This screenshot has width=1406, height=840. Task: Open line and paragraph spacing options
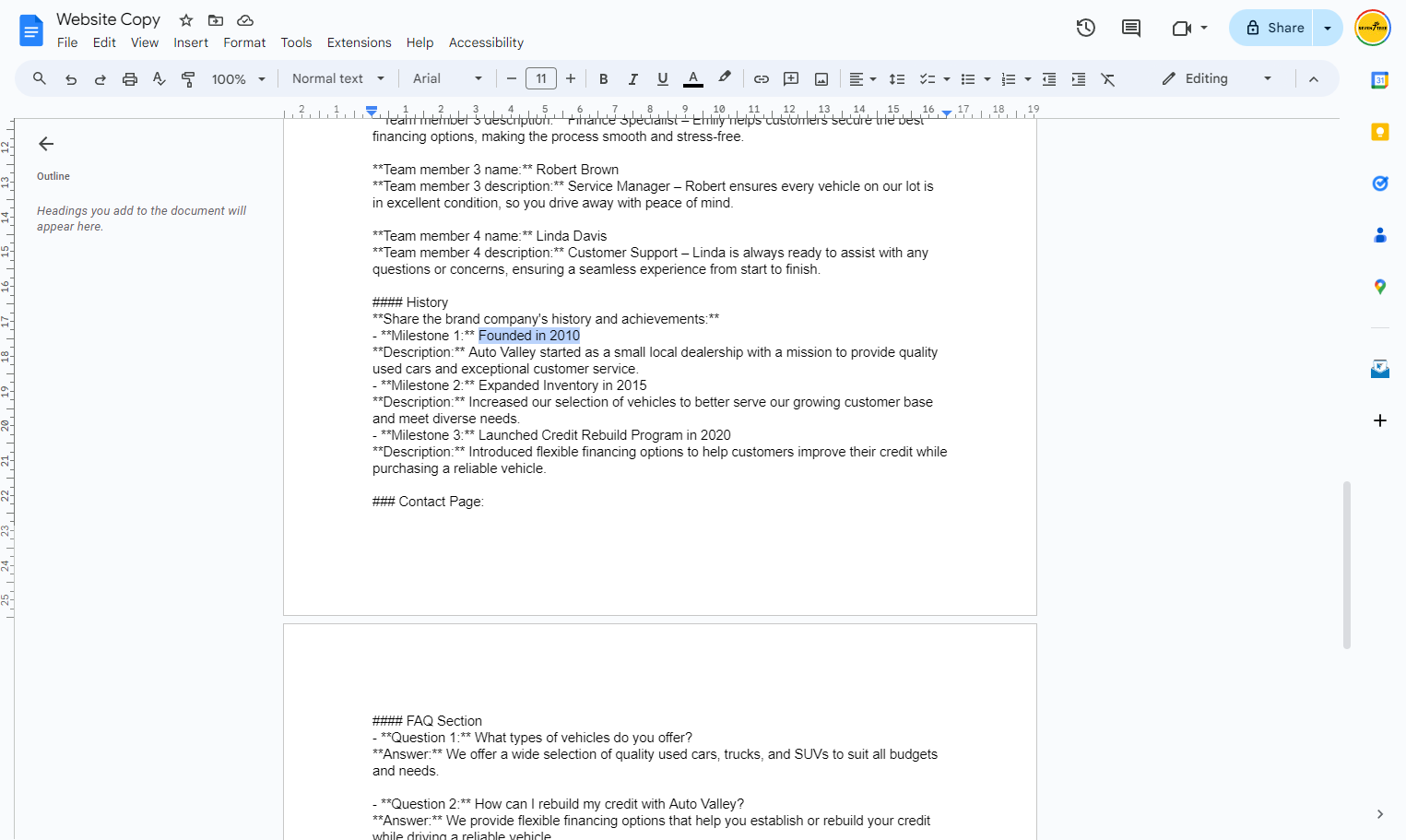(x=897, y=79)
